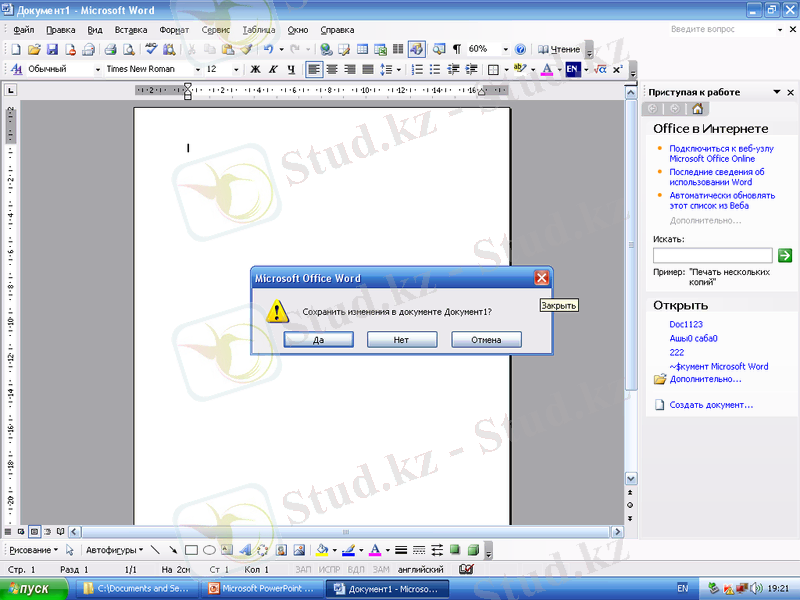Select the Oval shape drawing tool
The width and height of the screenshot is (800, 600).
209,550
